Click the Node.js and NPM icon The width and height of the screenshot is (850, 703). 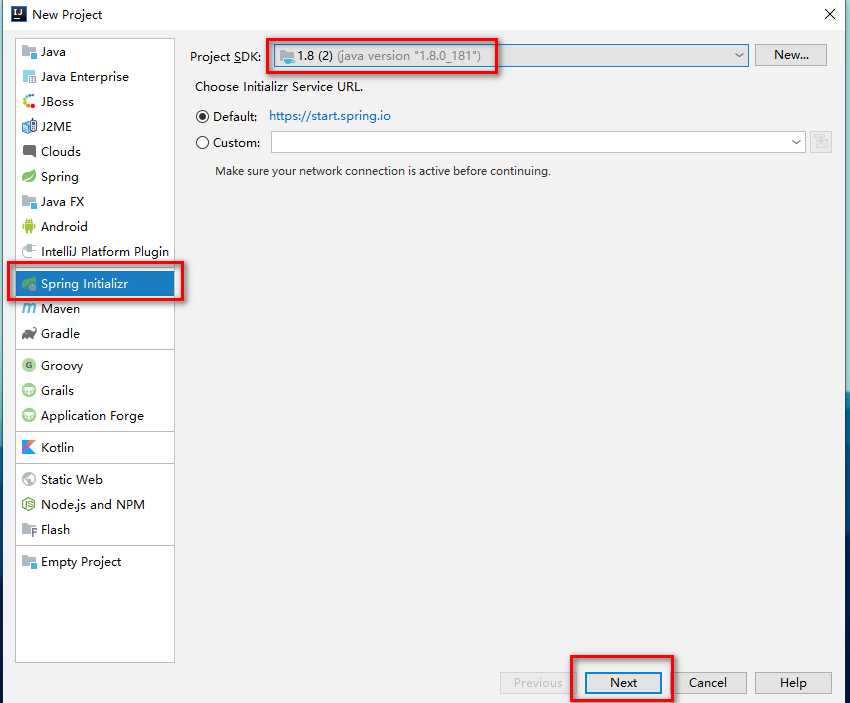[x=29, y=505]
